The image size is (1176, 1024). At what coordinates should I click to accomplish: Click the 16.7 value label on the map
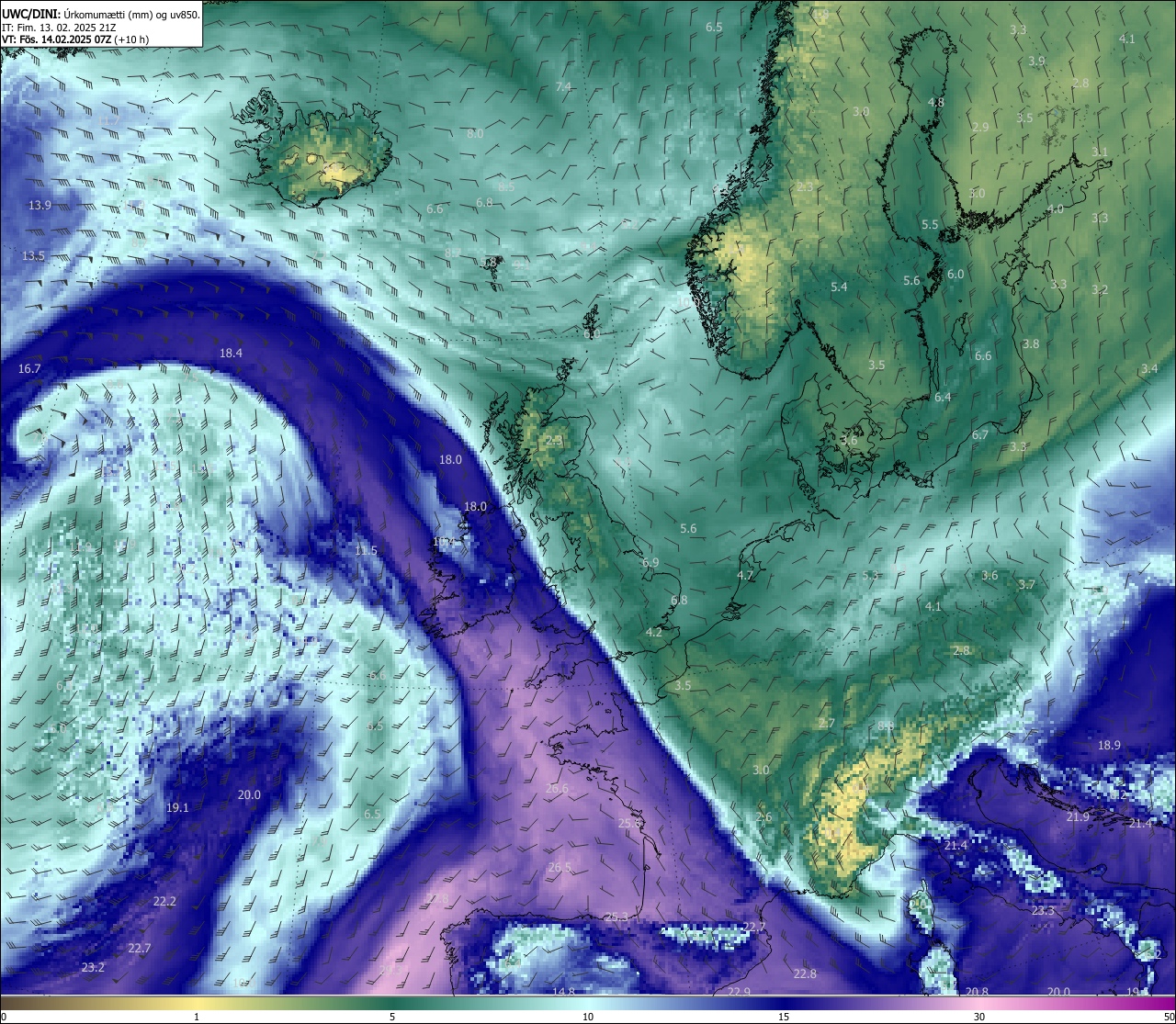coord(29,368)
